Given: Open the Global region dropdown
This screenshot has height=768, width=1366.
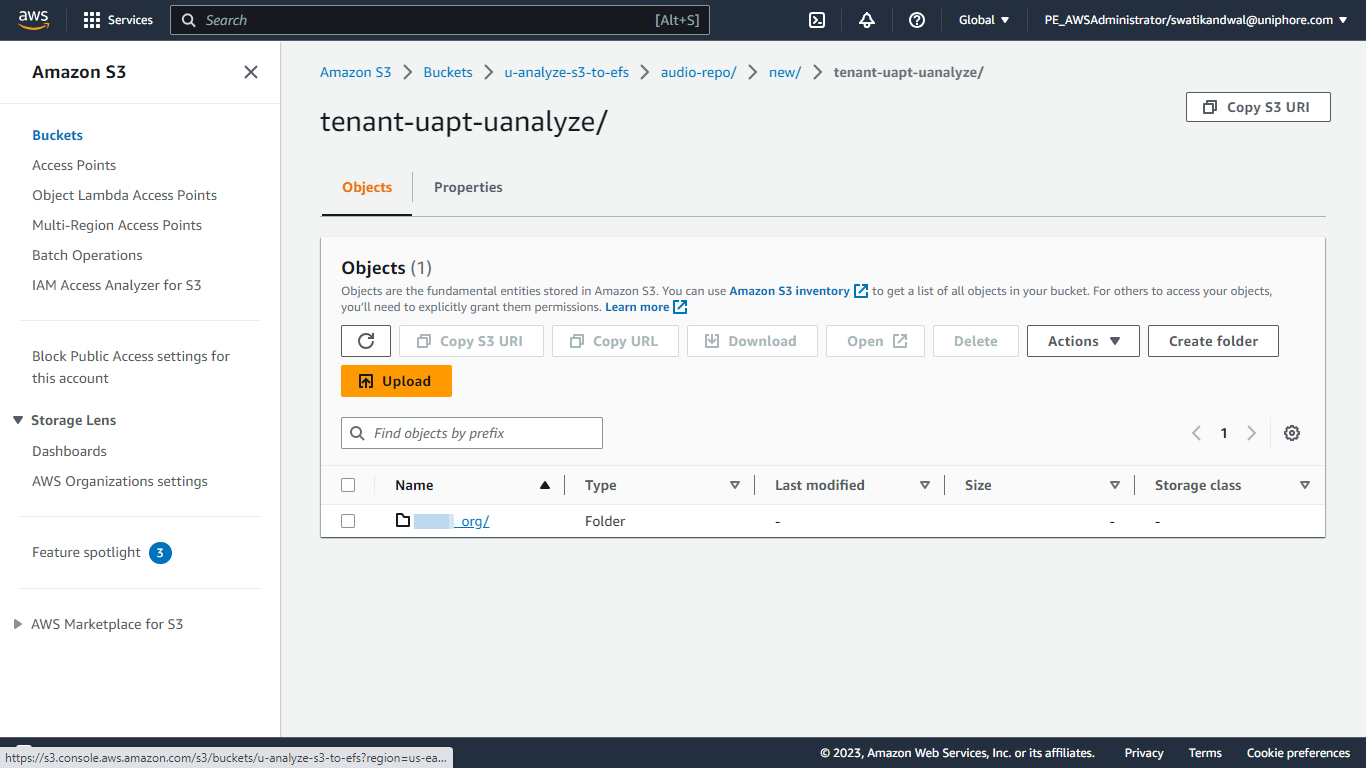Looking at the screenshot, I should [984, 20].
